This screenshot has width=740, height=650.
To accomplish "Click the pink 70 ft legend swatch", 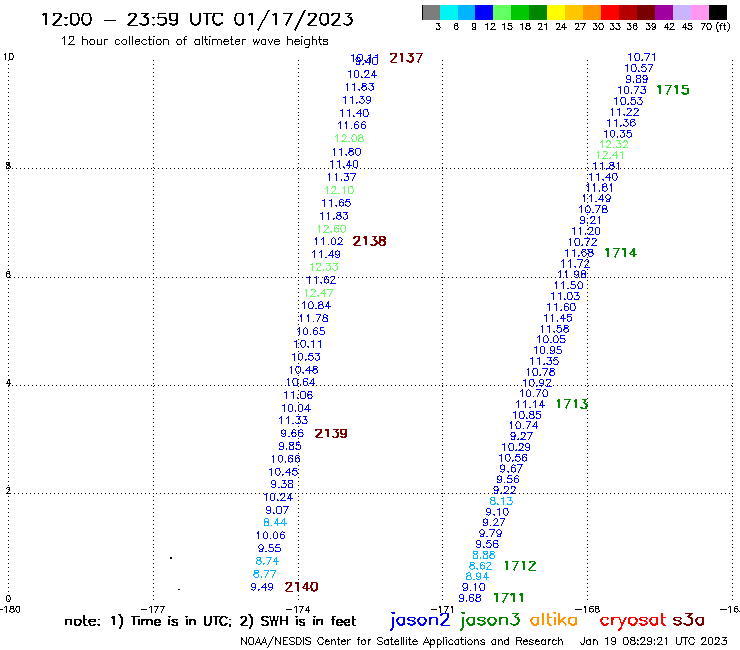I will (x=699, y=12).
